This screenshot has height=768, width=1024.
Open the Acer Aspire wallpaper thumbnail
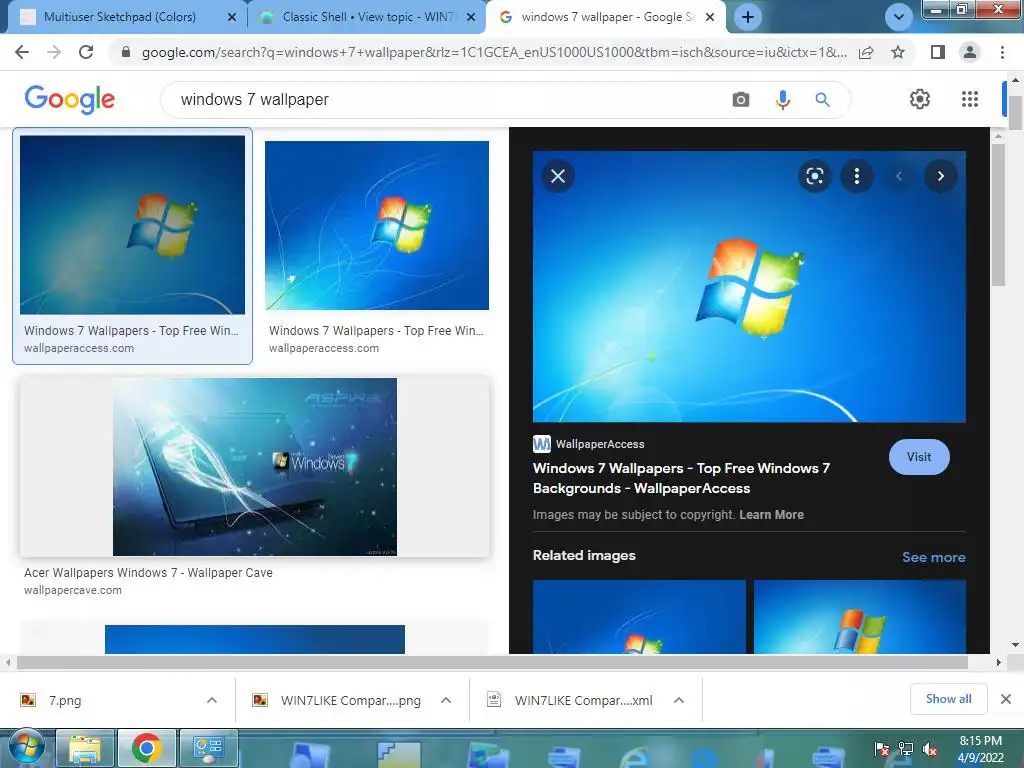(x=255, y=467)
